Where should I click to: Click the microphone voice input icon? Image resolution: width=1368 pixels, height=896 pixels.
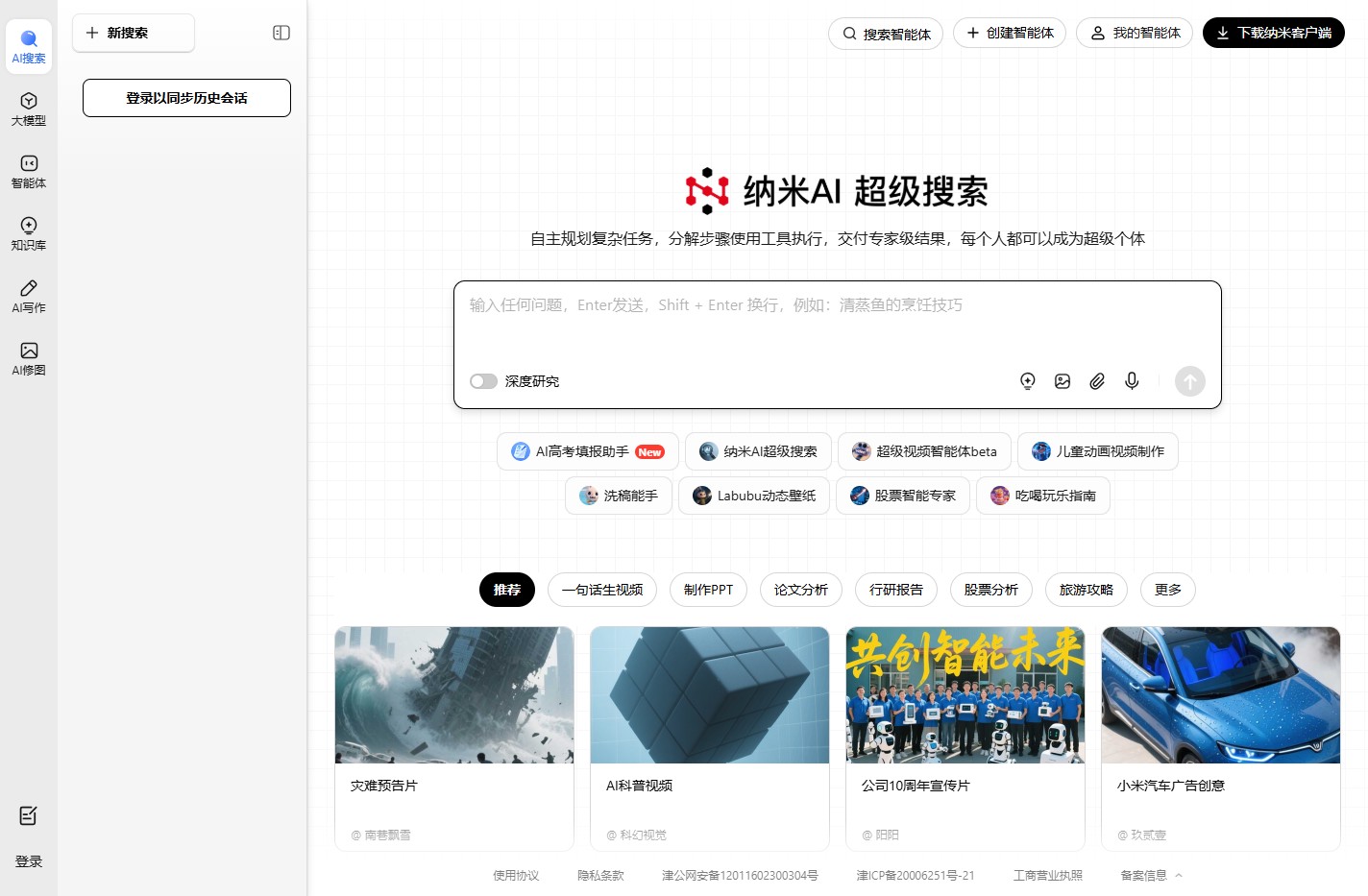(1132, 381)
